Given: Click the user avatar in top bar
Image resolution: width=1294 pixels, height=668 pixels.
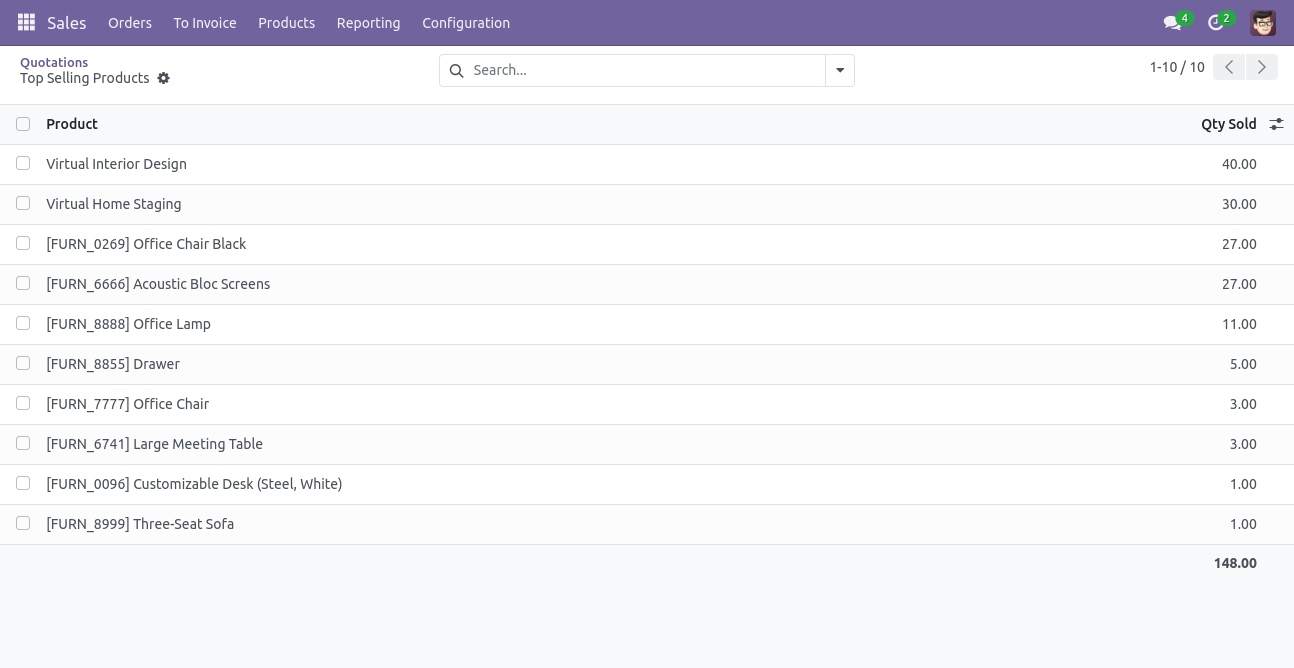Looking at the screenshot, I should click(1262, 23).
